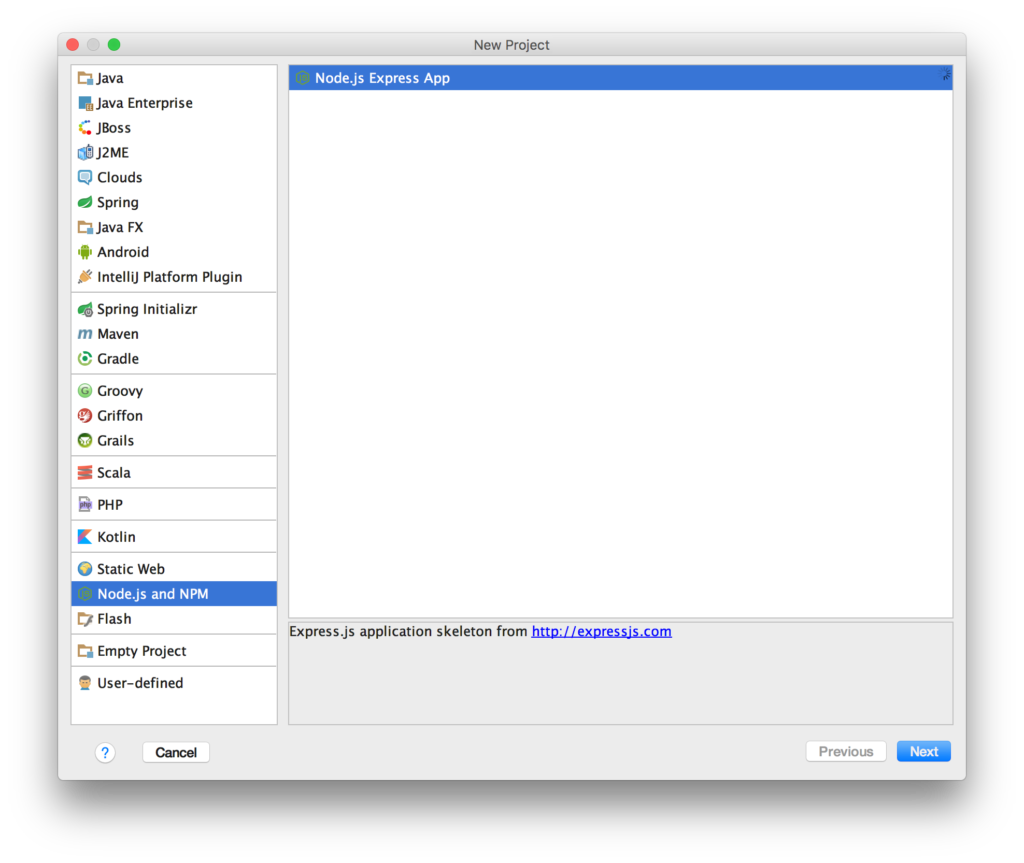
Task: Open help with the question mark button
Action: (x=105, y=753)
